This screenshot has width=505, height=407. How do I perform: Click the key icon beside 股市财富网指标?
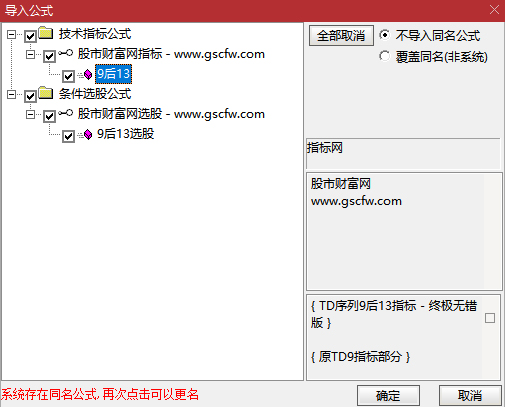tap(65, 53)
